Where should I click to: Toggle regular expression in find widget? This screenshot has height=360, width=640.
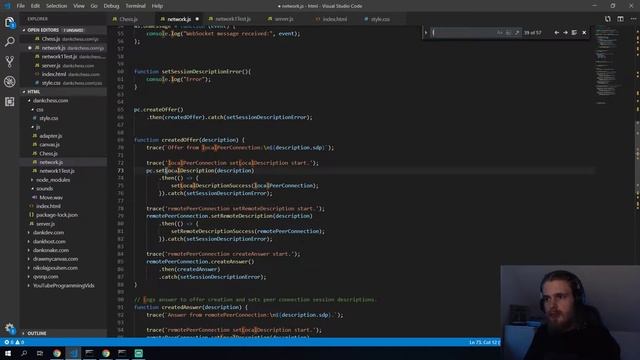[x=517, y=32]
